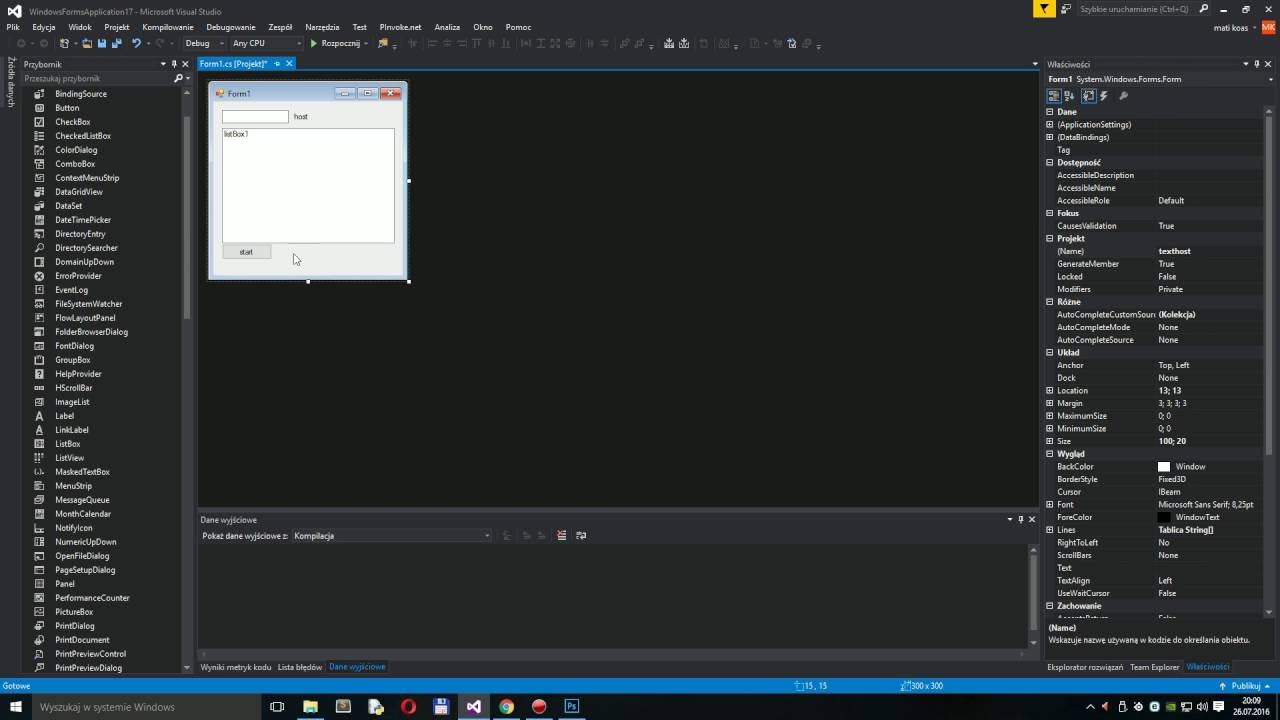Select ComboBox in the toolbox
1280x720 pixels.
(75, 164)
